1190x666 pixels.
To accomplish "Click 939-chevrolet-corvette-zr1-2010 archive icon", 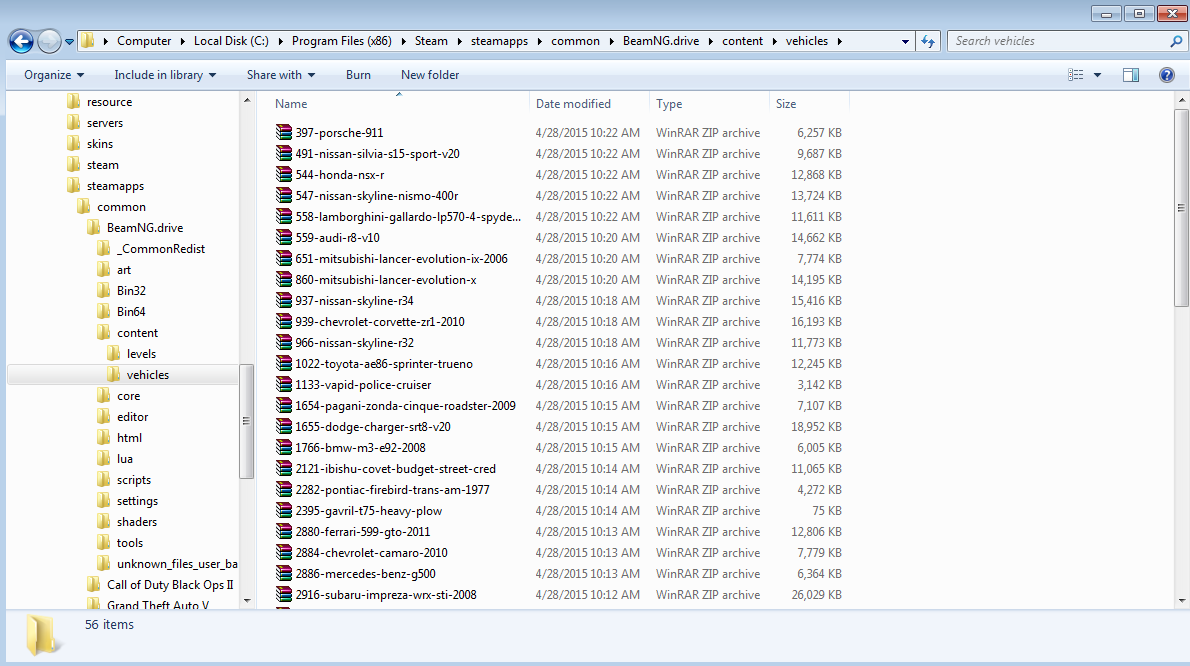I will coord(284,322).
